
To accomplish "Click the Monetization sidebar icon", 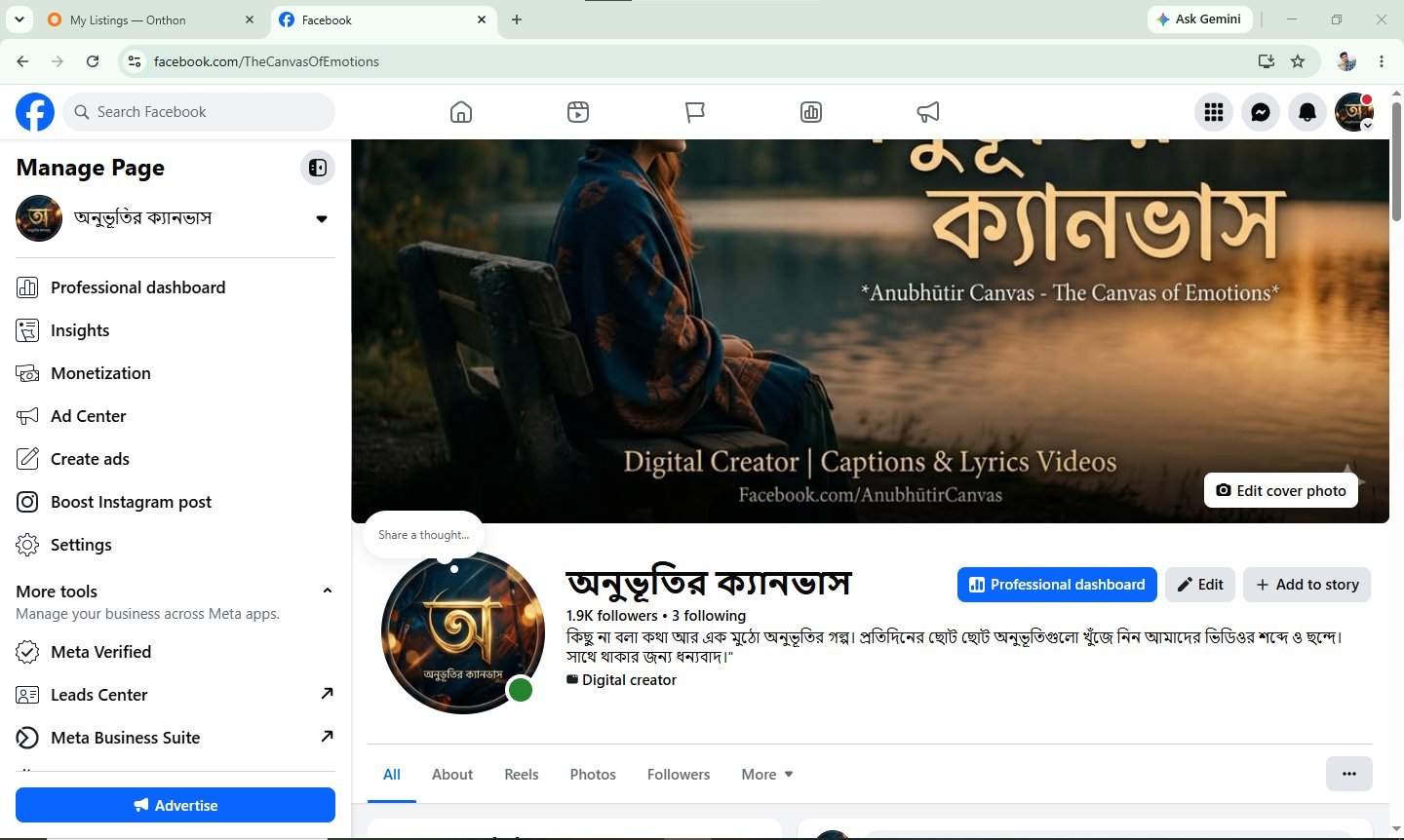I will 27,373.
